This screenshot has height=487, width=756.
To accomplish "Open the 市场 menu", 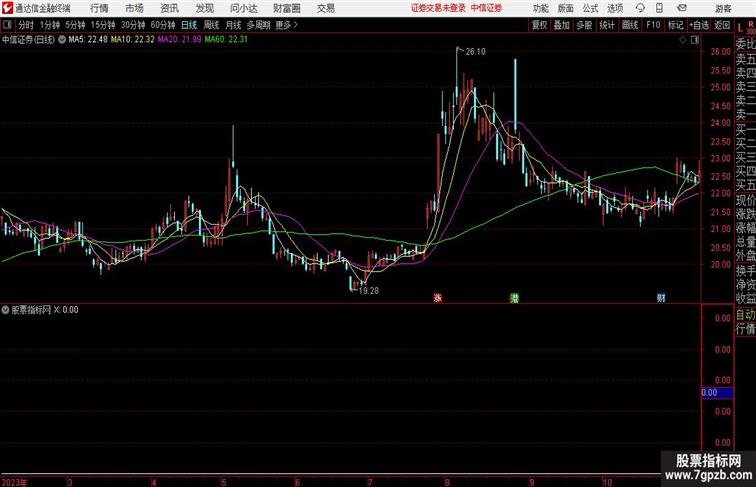I will 135,8.
